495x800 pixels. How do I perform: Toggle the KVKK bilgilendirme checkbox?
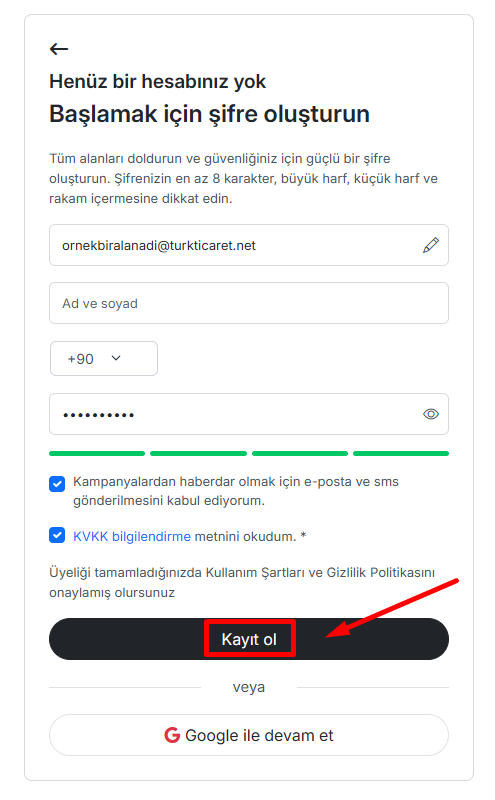click(57, 535)
